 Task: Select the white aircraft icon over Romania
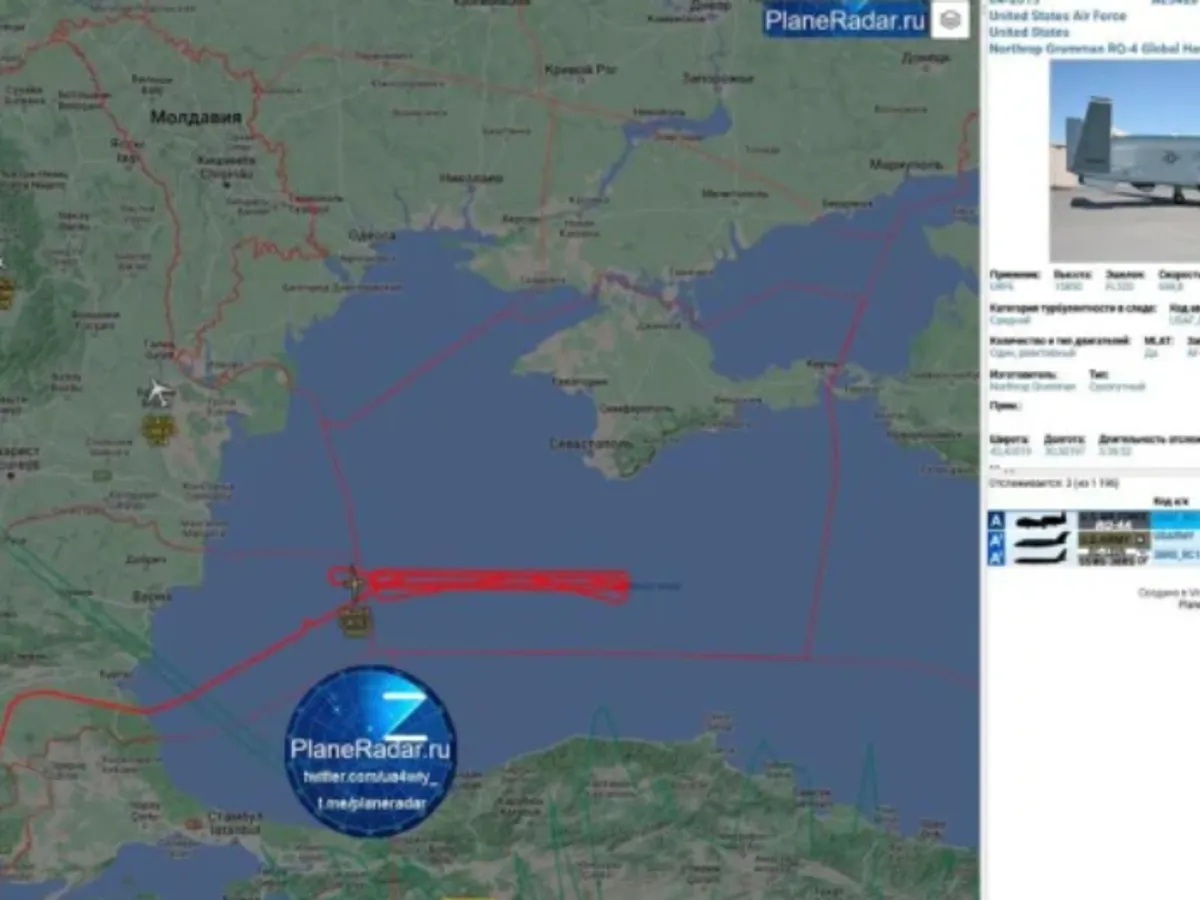157,391
